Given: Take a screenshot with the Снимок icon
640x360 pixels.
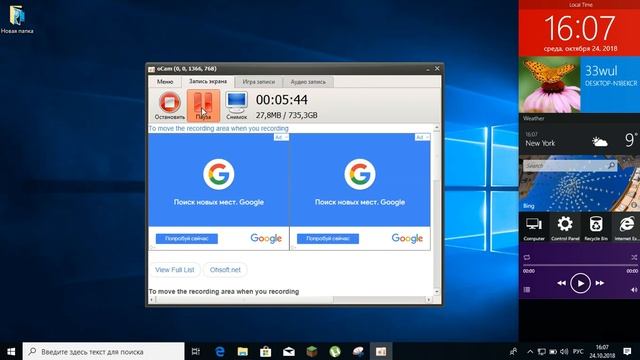Looking at the screenshot, I should (x=237, y=106).
